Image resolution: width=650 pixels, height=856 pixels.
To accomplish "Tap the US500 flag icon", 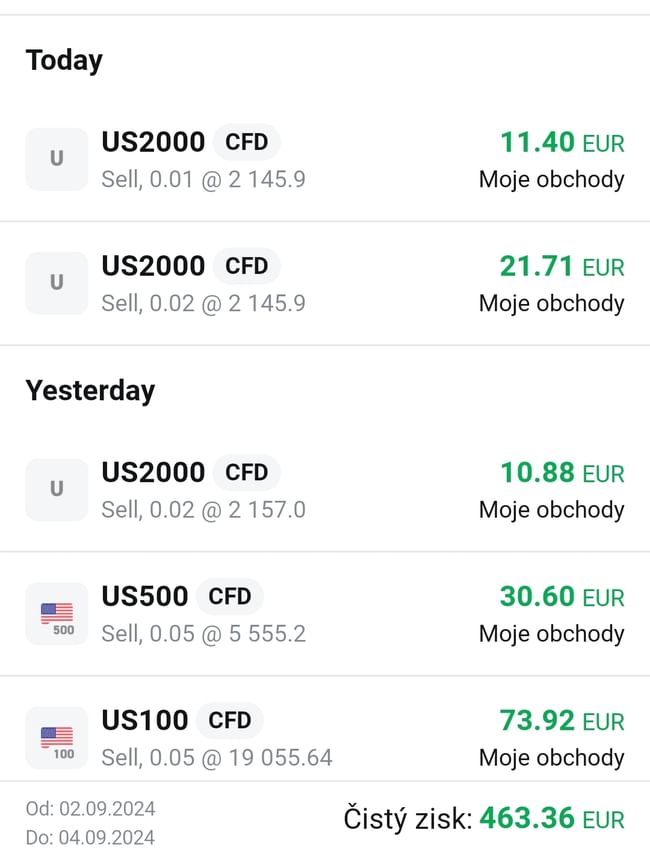I will point(57,613).
